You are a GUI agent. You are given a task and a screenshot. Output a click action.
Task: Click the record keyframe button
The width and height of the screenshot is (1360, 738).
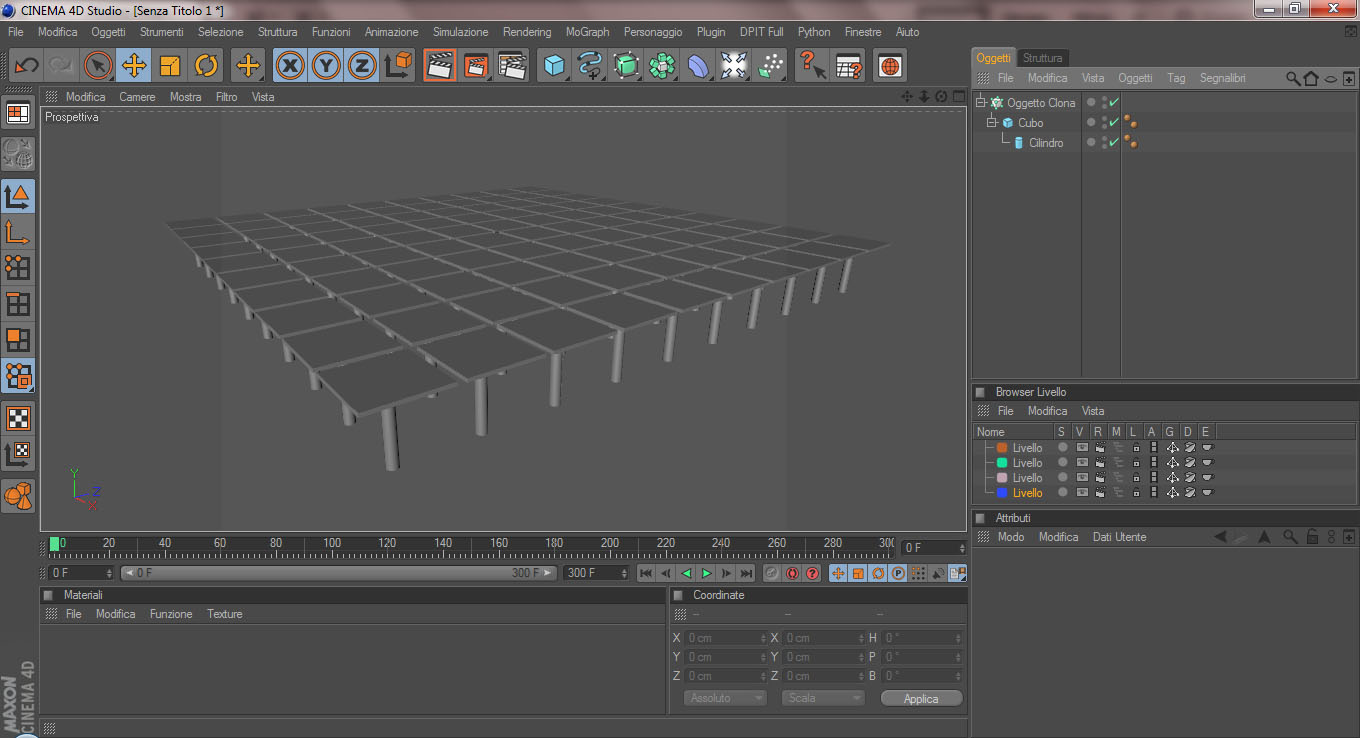[x=771, y=573]
